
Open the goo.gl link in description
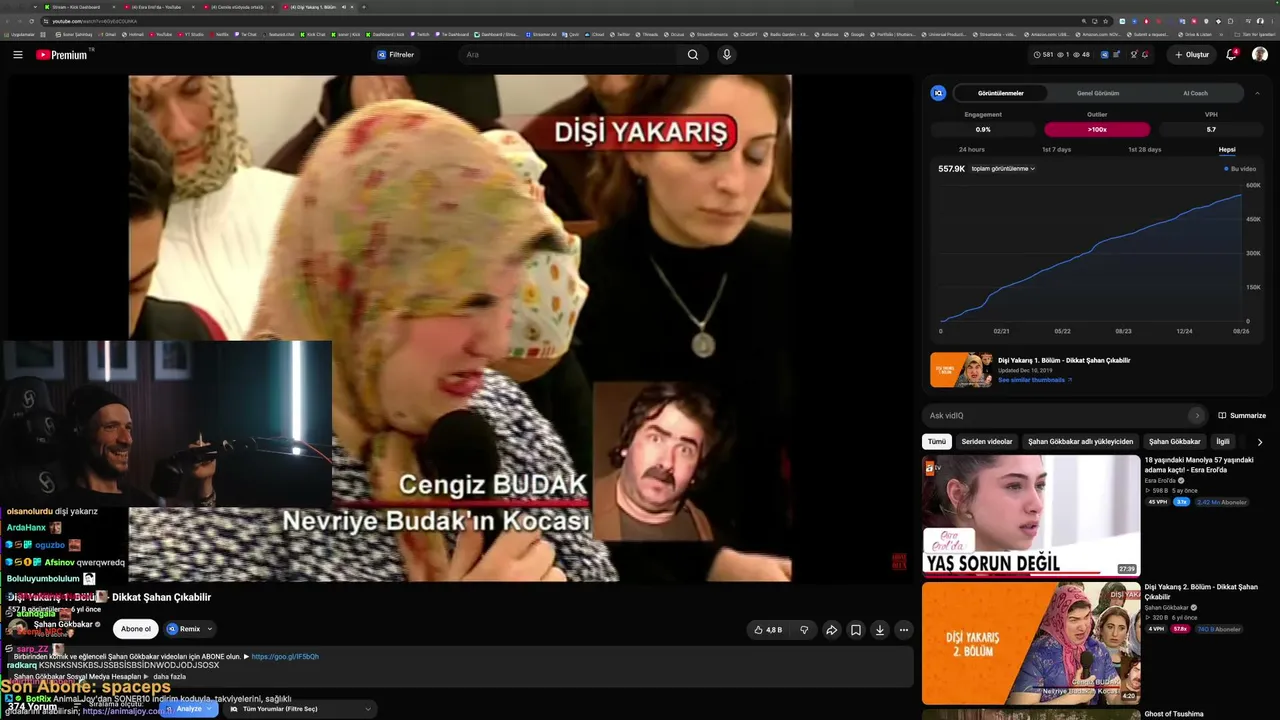285,657
